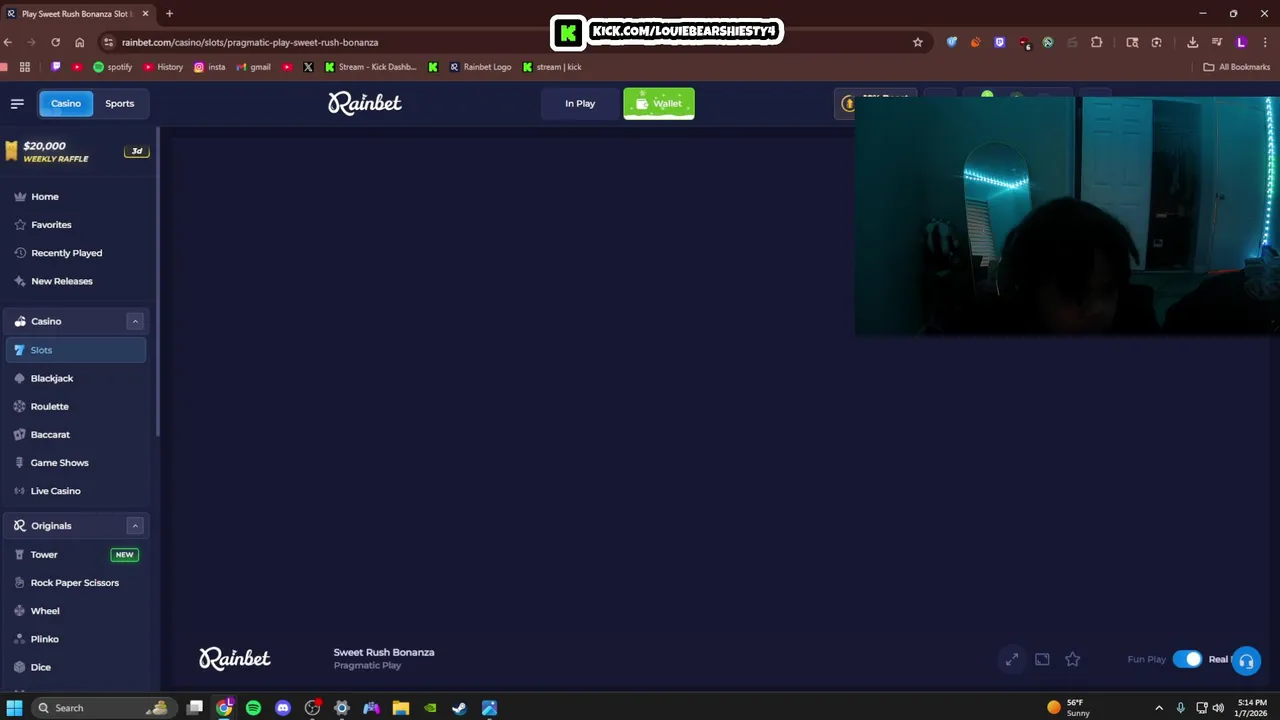Collapse the Originals section
Viewport: 1280px width, 720px height.
tap(135, 526)
